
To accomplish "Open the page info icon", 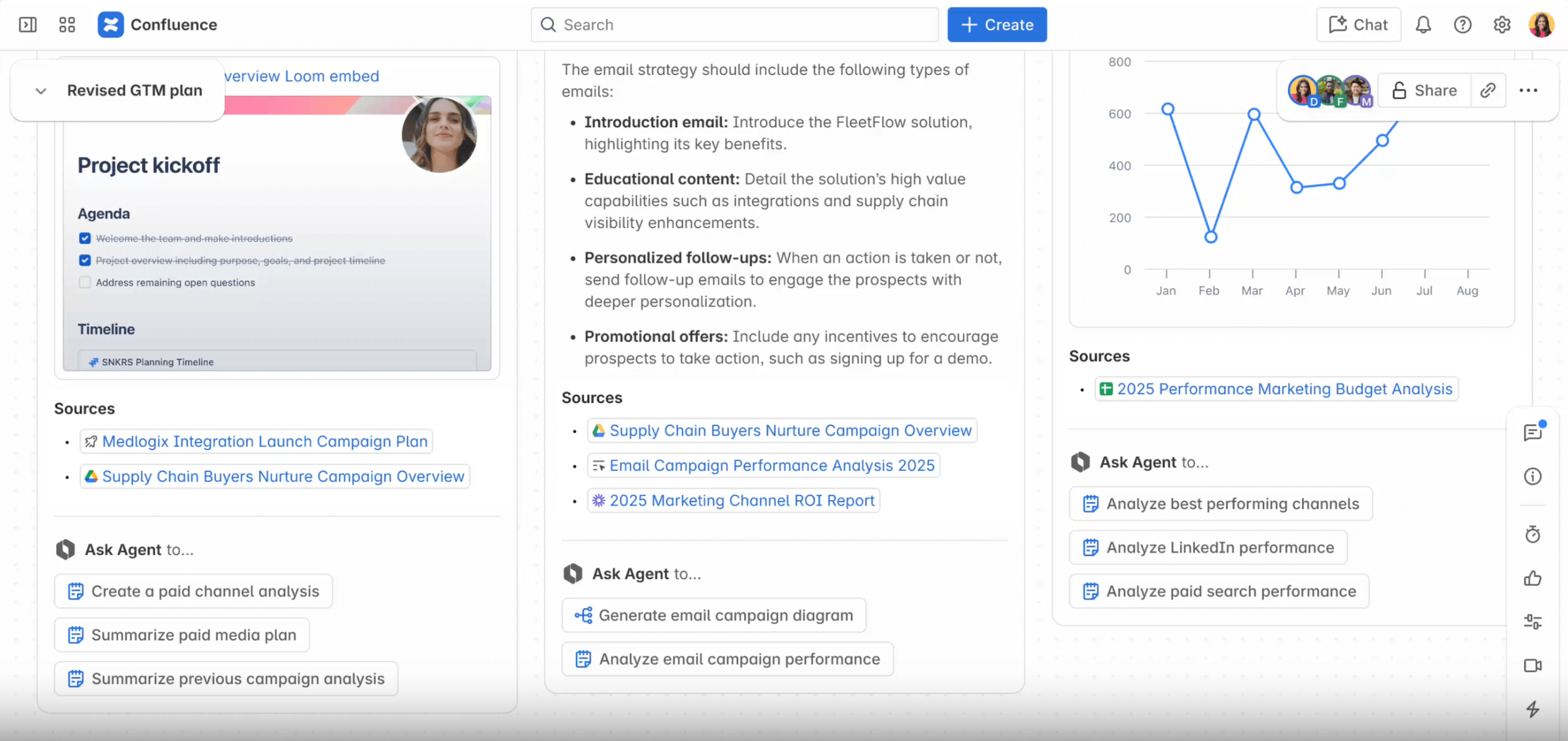I will click(1533, 476).
